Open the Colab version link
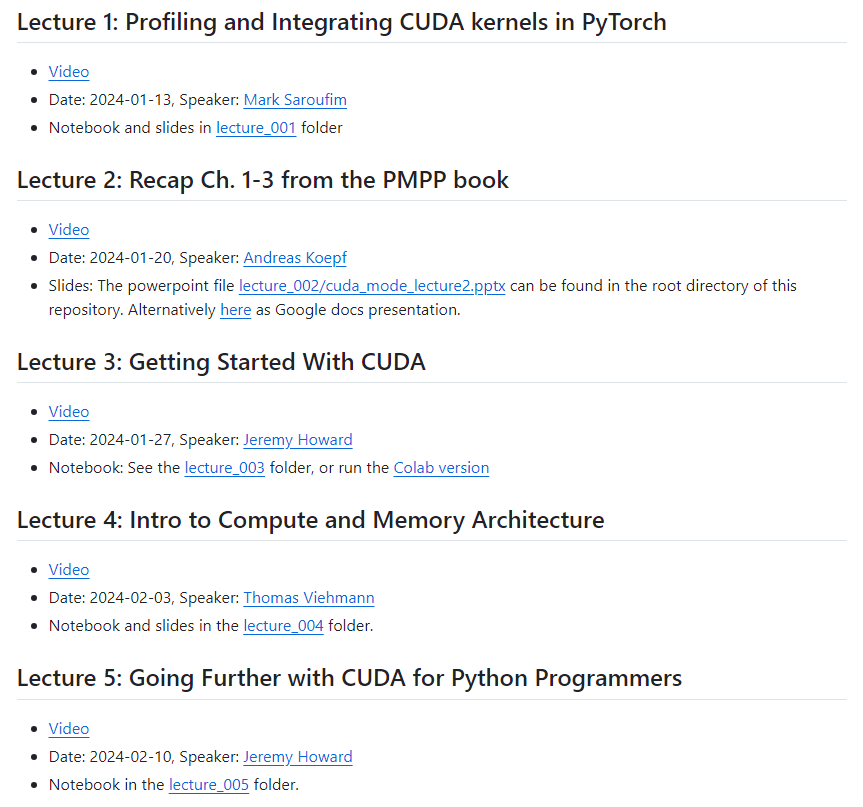 [441, 468]
